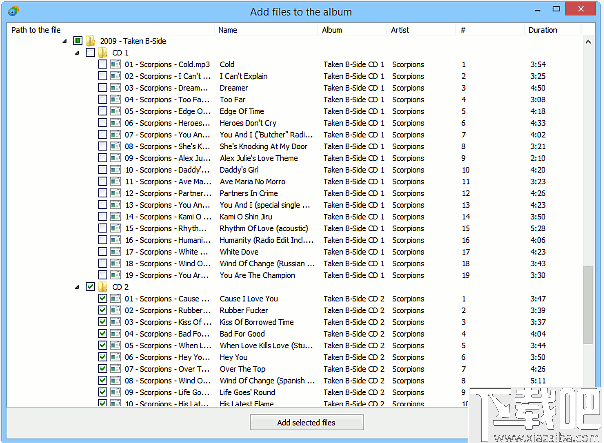
Task: Click the Add selected files button
Action: tap(307, 422)
